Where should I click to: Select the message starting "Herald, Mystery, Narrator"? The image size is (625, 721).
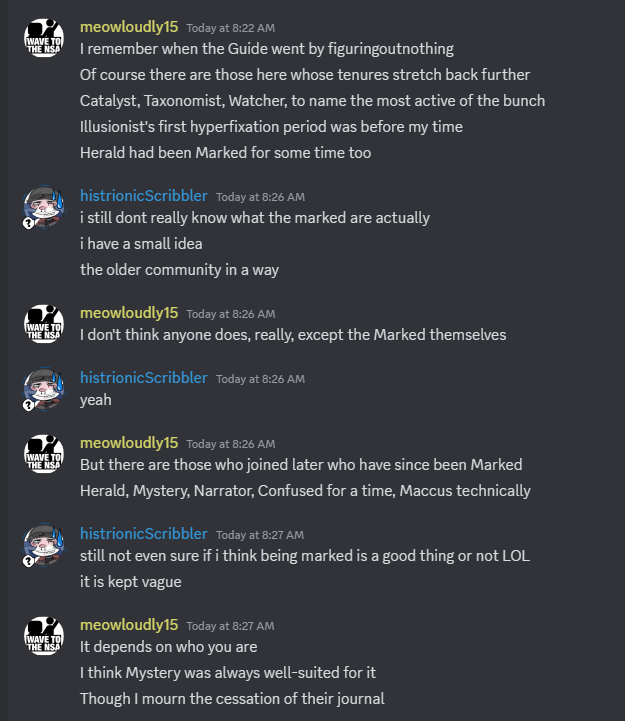305,491
